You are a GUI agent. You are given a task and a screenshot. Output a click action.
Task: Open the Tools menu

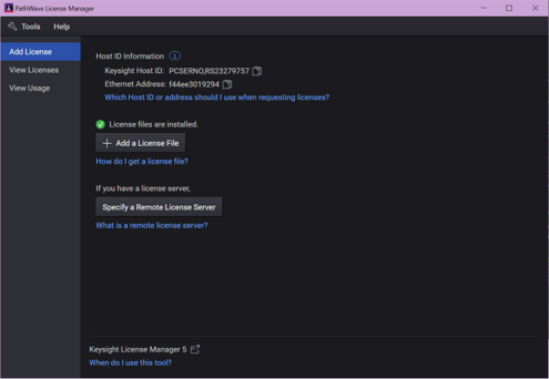tap(30, 27)
